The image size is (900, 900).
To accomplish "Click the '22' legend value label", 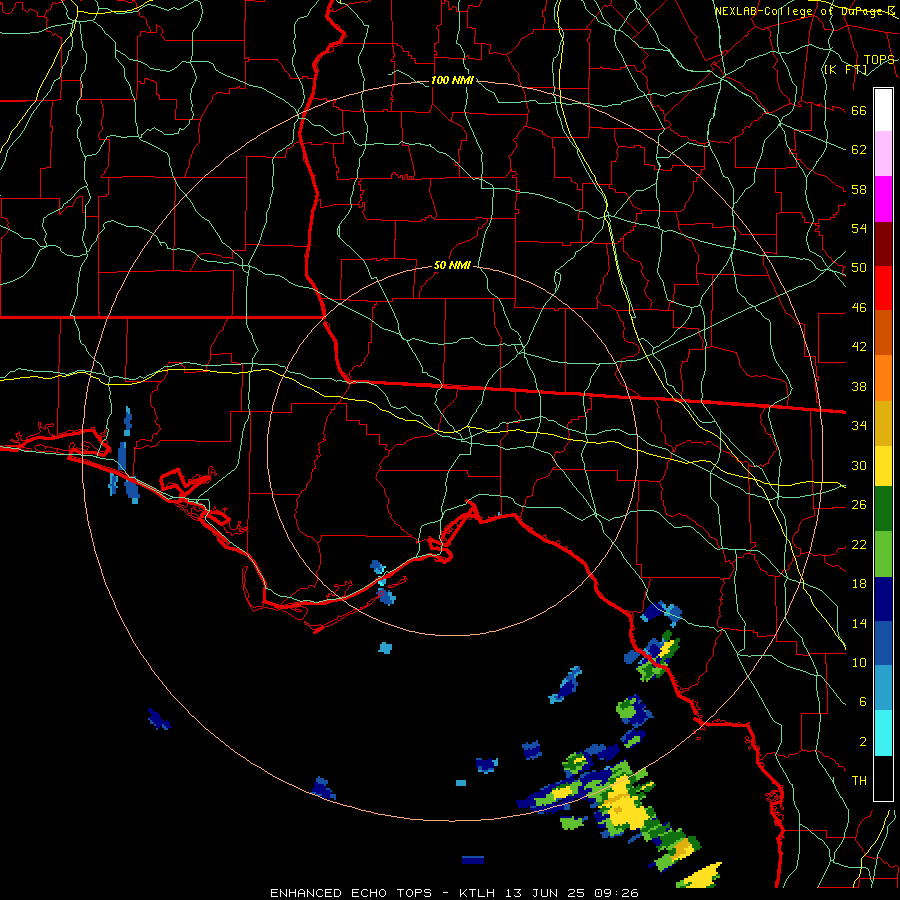I will coord(859,544).
